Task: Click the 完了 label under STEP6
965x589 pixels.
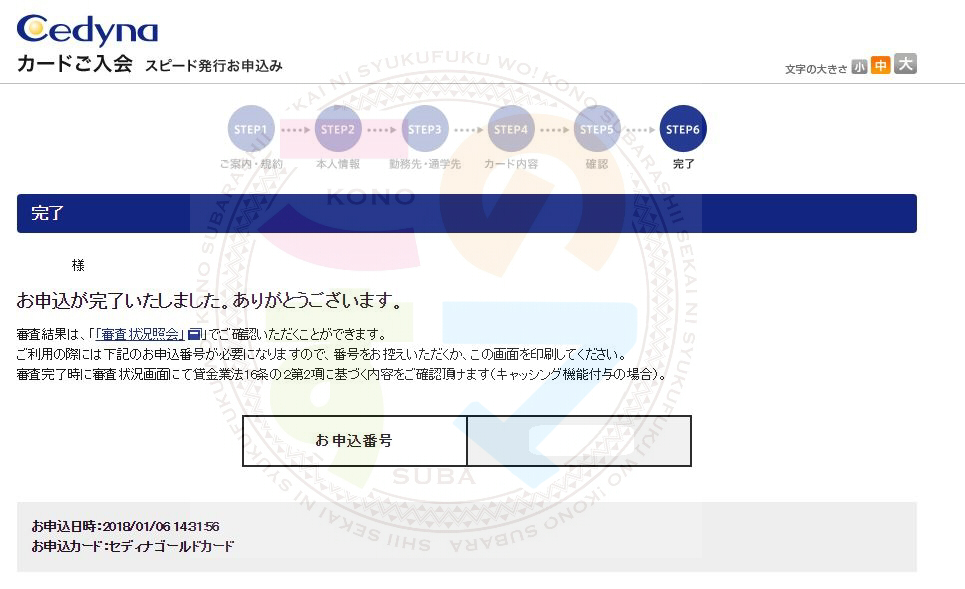Action: 683,164
